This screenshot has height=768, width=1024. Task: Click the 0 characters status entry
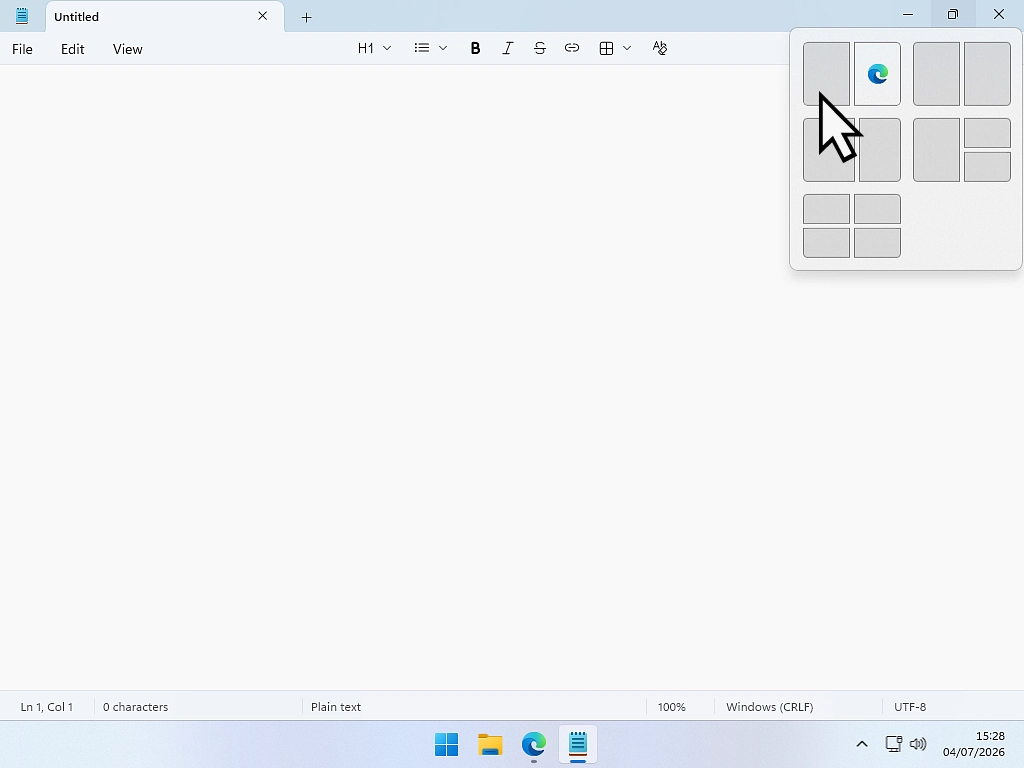(x=135, y=707)
